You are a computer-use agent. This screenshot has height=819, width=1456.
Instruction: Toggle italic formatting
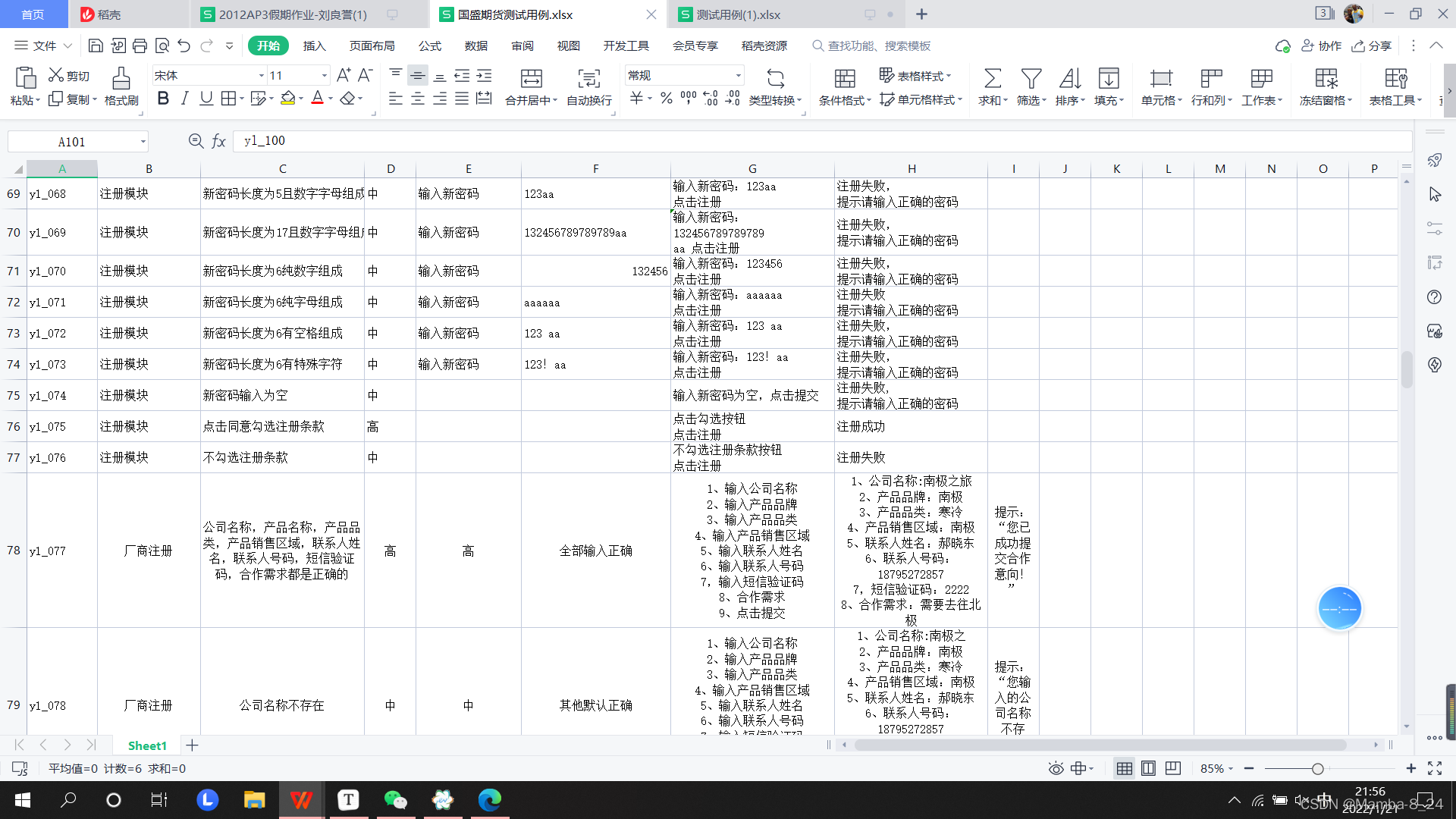[x=184, y=99]
